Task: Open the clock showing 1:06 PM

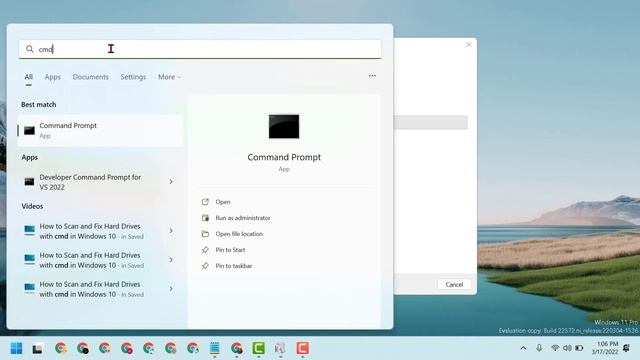Action: pyautogui.click(x=605, y=348)
